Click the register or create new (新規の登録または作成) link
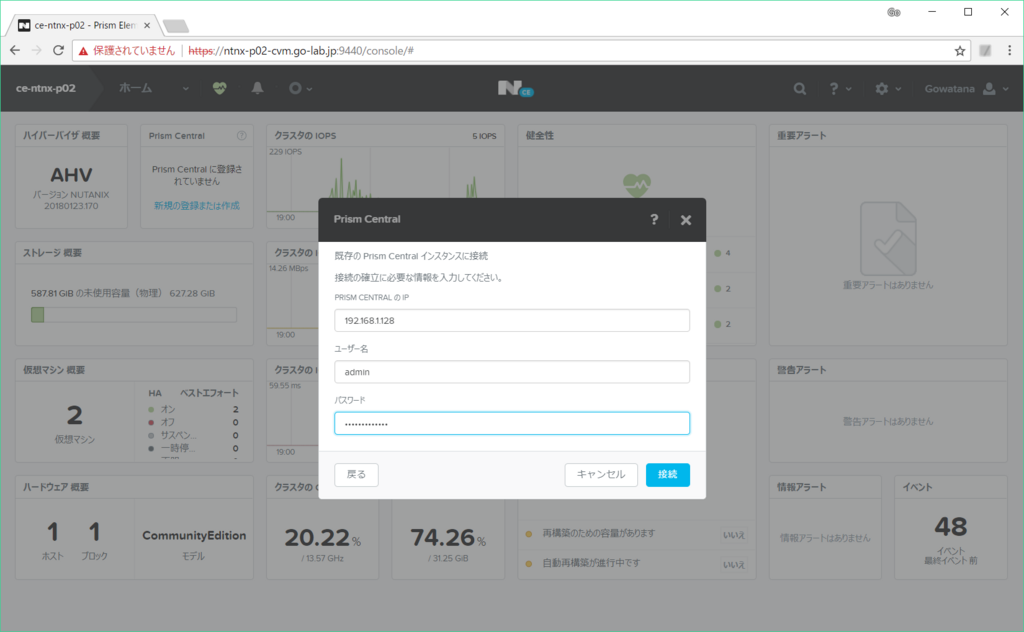This screenshot has width=1024, height=632. click(197, 206)
